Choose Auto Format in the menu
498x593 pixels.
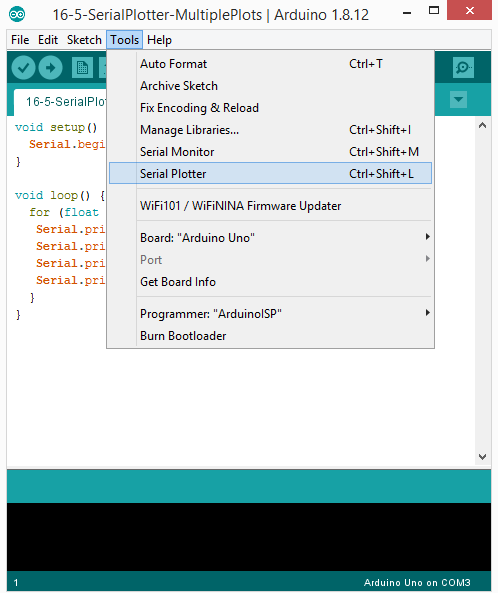click(270, 64)
